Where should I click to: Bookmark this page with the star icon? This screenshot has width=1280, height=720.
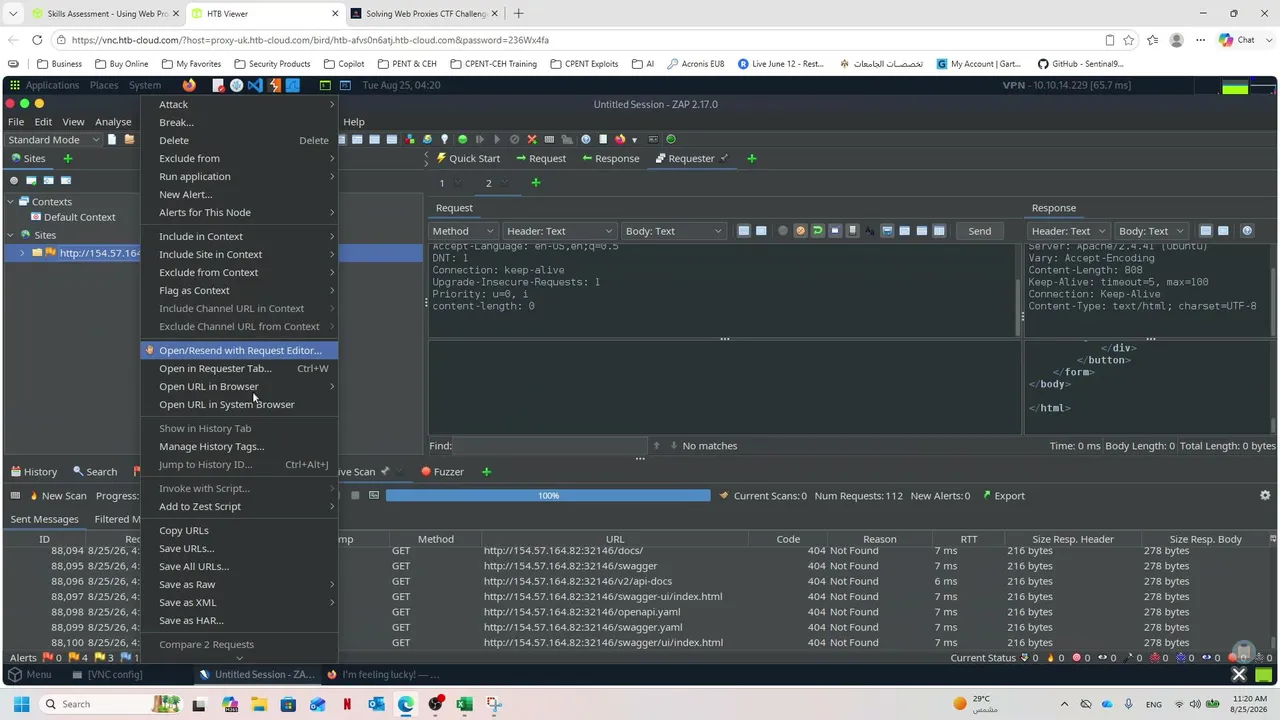1129,40
